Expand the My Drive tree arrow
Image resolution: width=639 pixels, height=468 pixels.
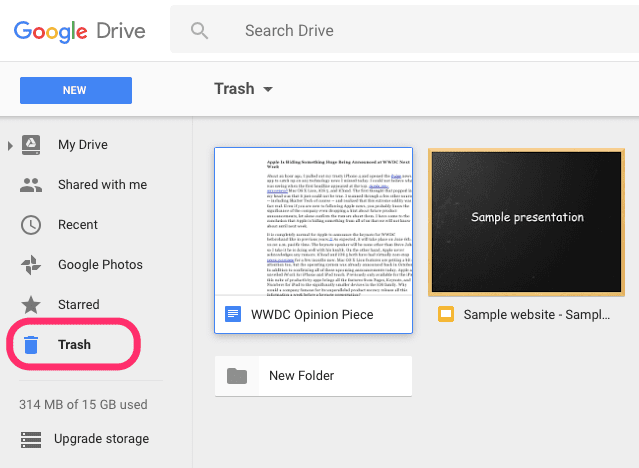pyautogui.click(x=10, y=145)
